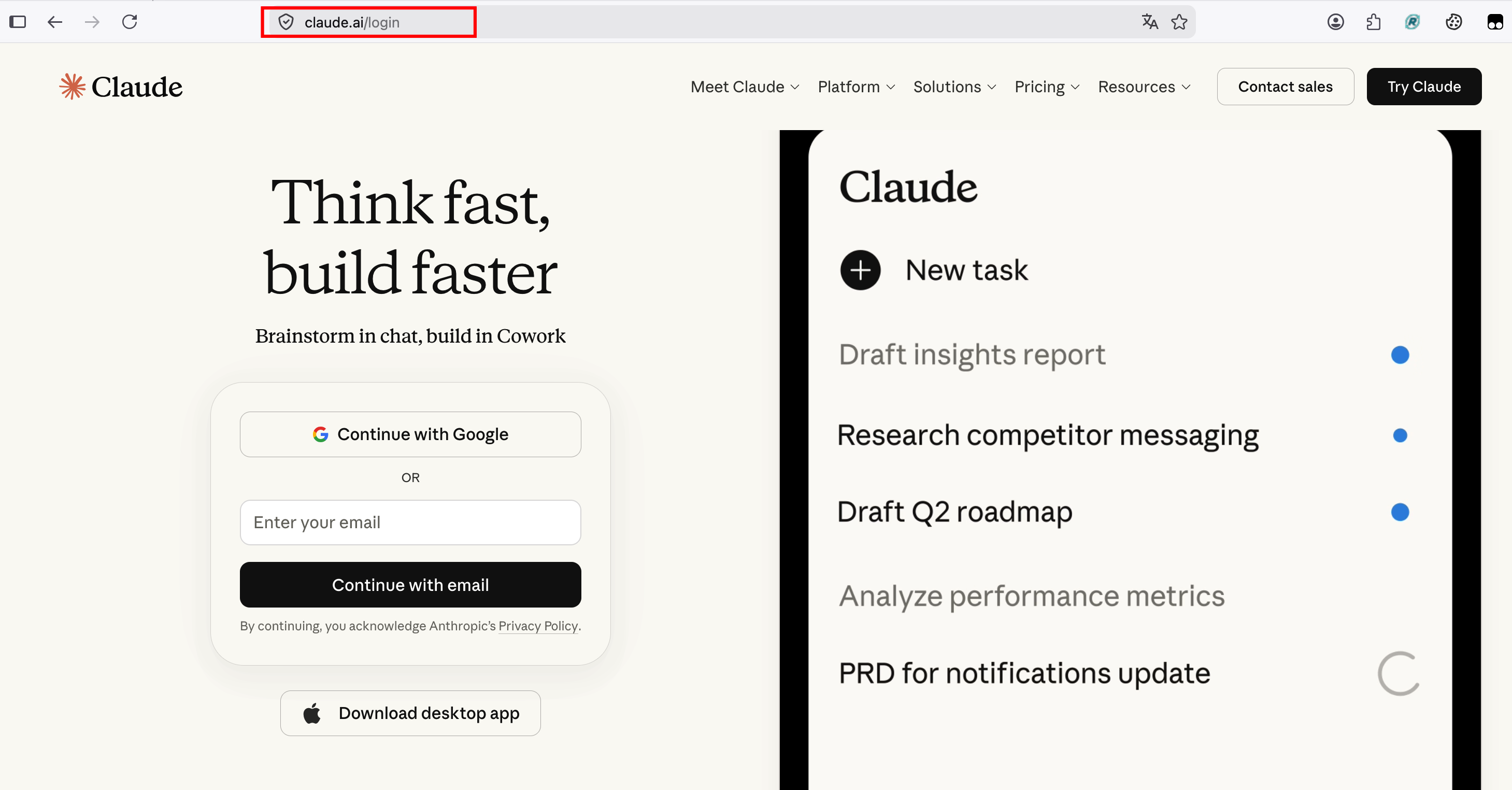Expand the Platform dropdown menu
The image size is (1512, 790).
tap(857, 87)
